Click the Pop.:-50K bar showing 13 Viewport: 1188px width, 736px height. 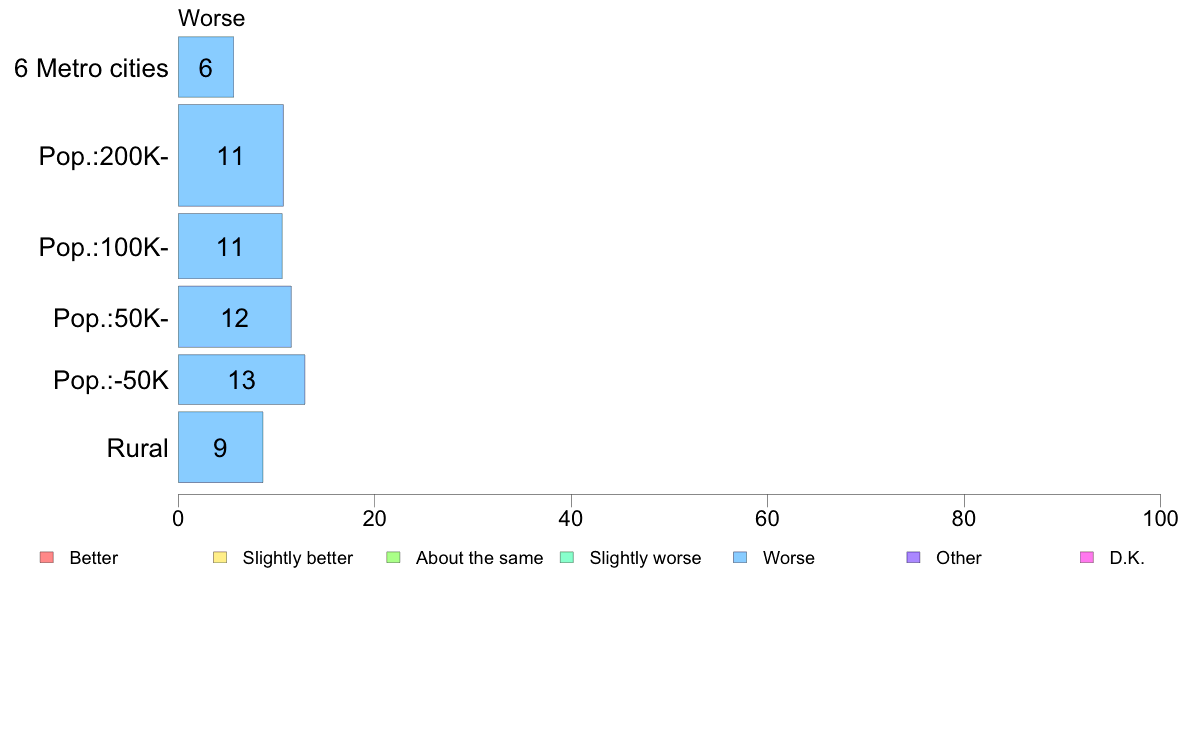pos(242,380)
